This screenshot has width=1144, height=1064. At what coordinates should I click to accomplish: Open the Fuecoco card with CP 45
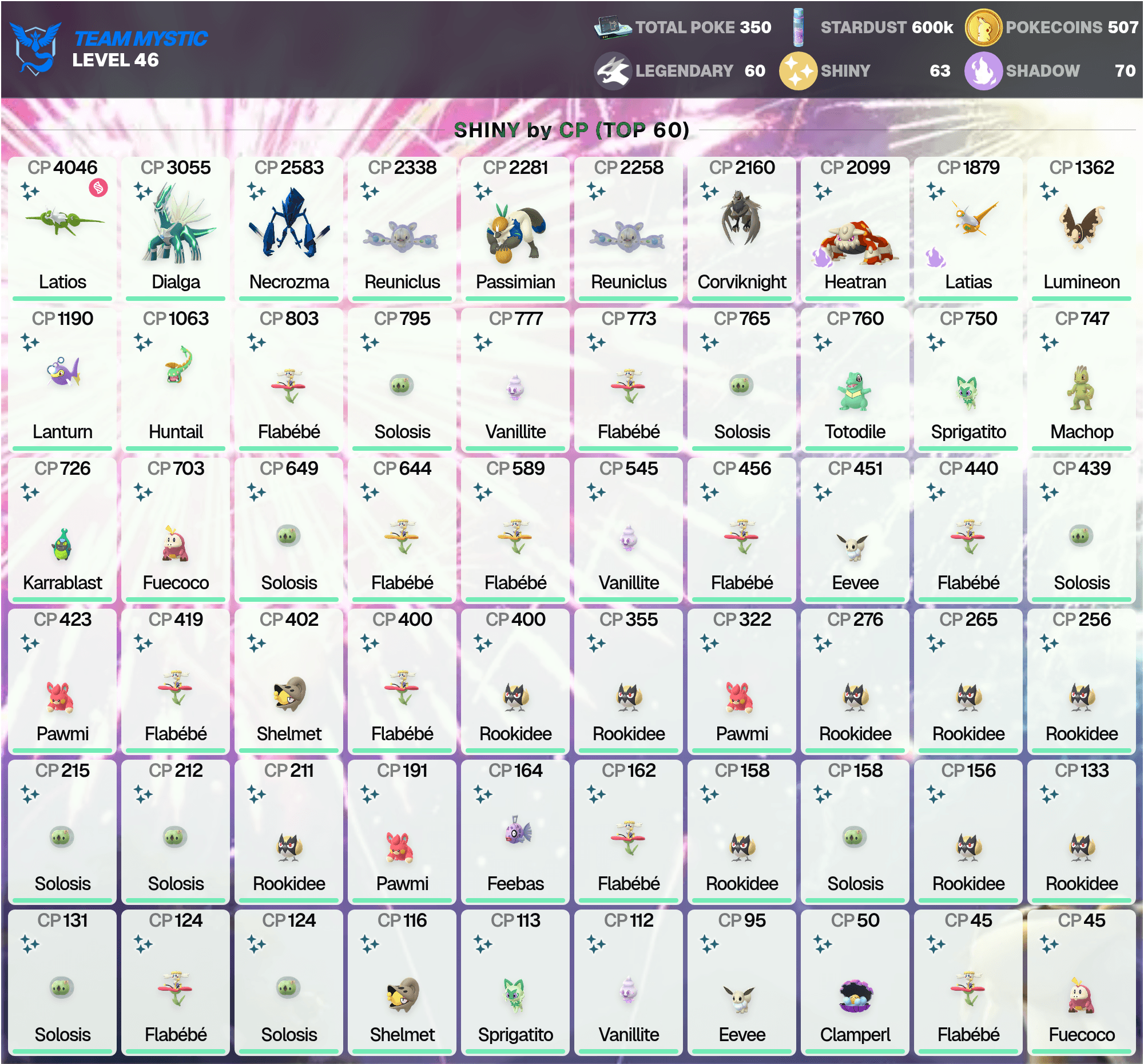1081,982
